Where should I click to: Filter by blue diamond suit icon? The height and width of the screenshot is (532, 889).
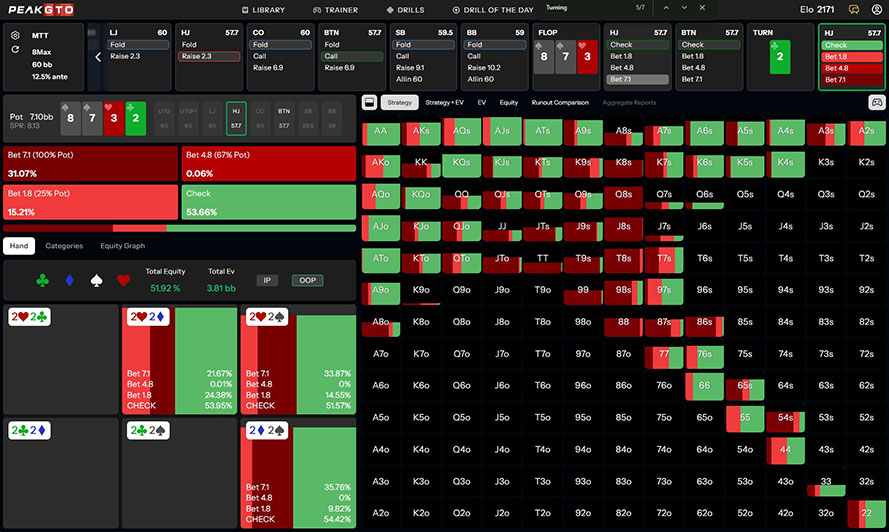click(x=68, y=281)
